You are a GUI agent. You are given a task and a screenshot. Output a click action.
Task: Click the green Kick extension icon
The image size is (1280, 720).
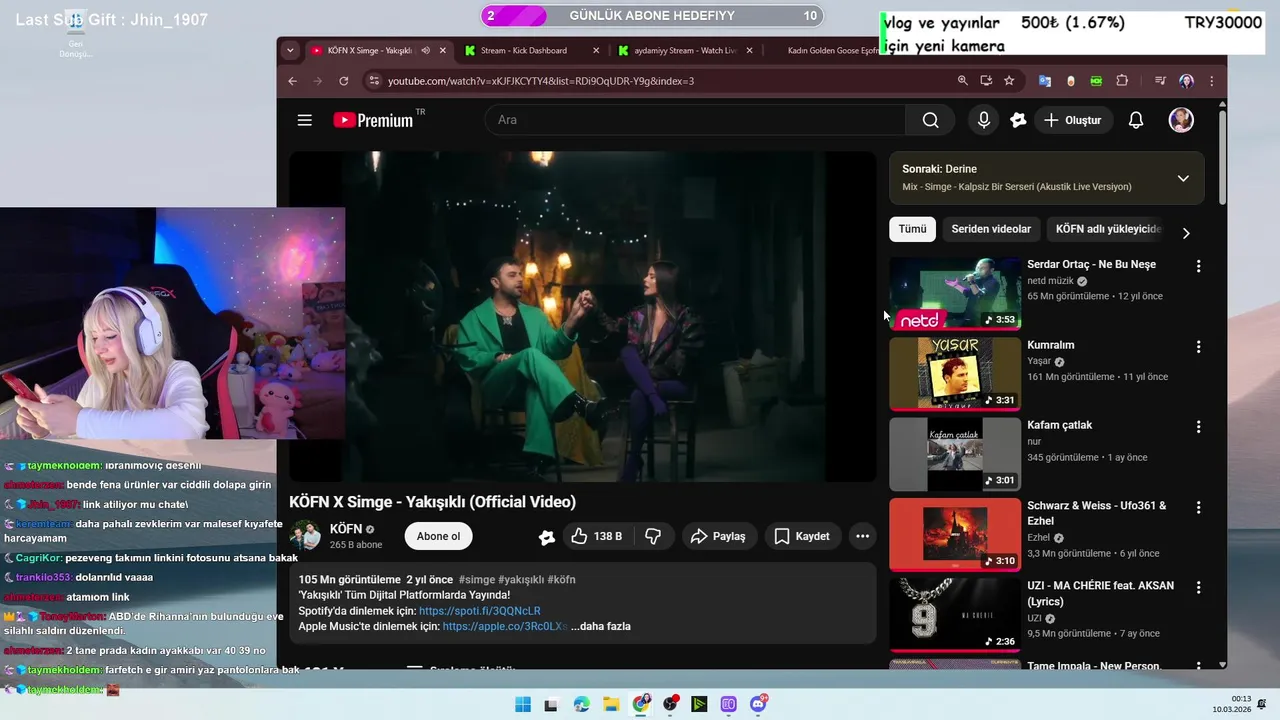pos(1096,81)
